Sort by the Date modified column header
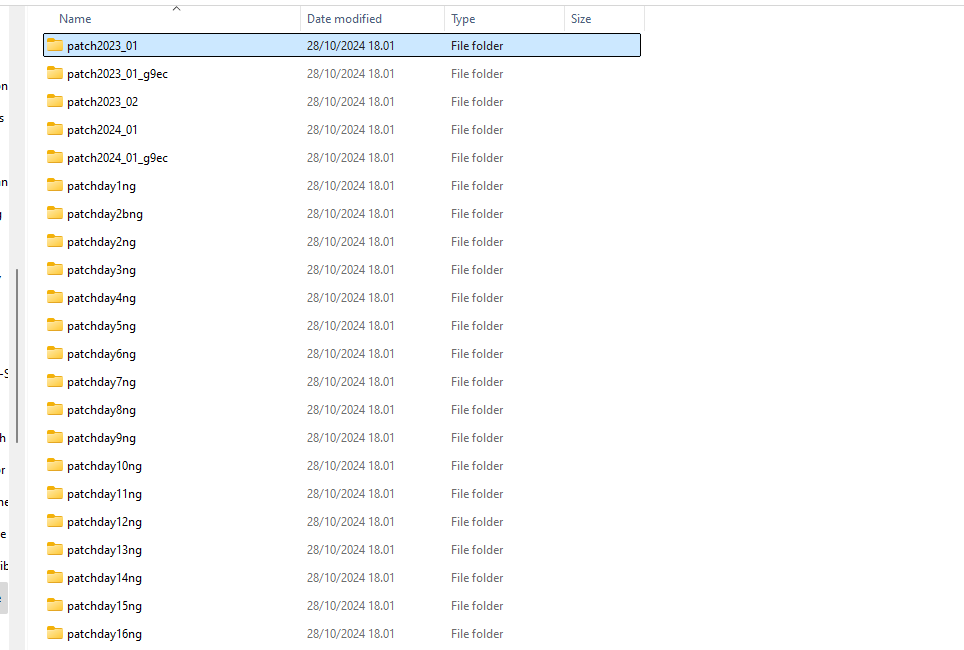Image resolution: width=964 pixels, height=650 pixels. (x=344, y=19)
